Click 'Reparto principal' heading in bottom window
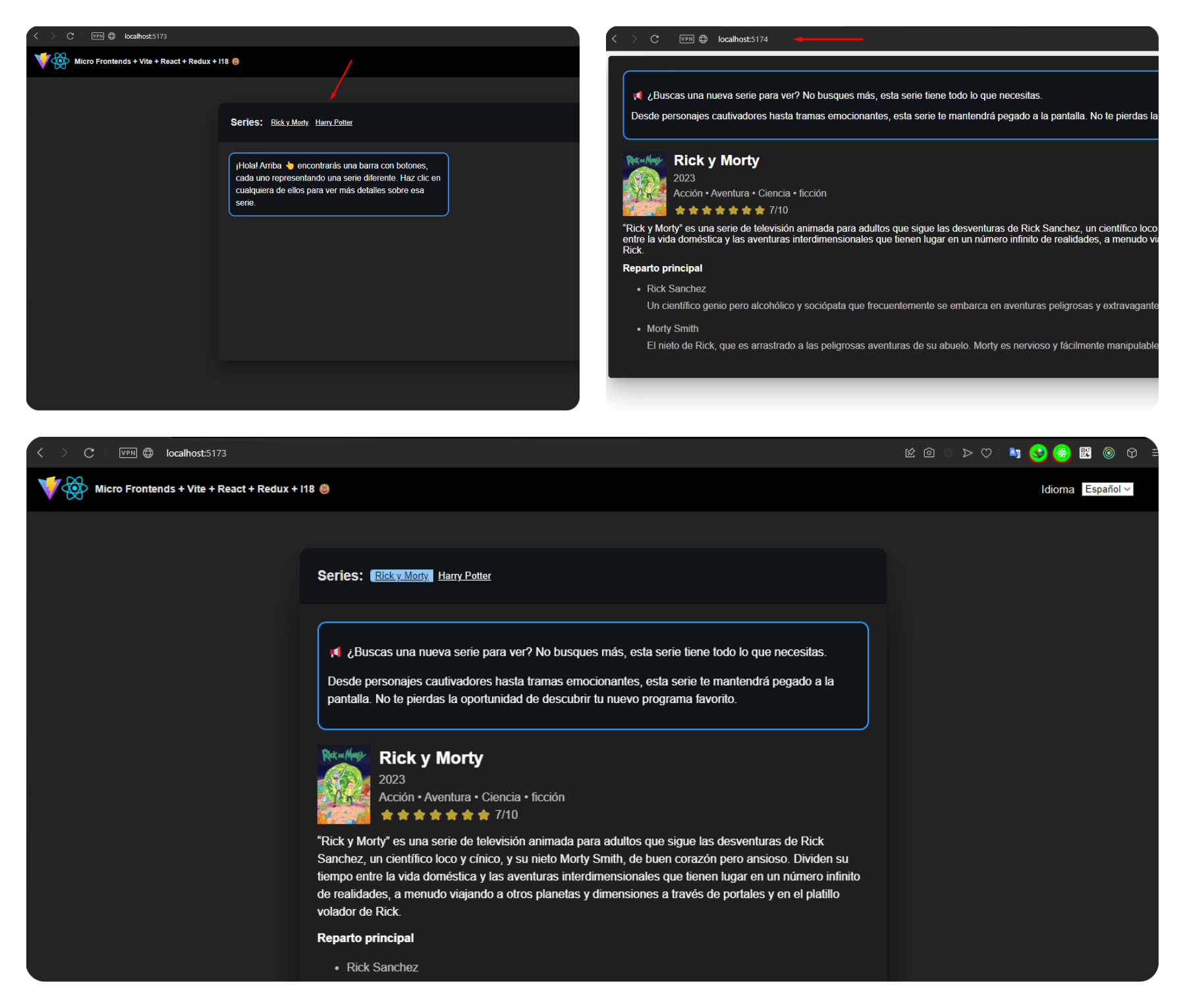This screenshot has width=1185, height=1008. coord(366,938)
